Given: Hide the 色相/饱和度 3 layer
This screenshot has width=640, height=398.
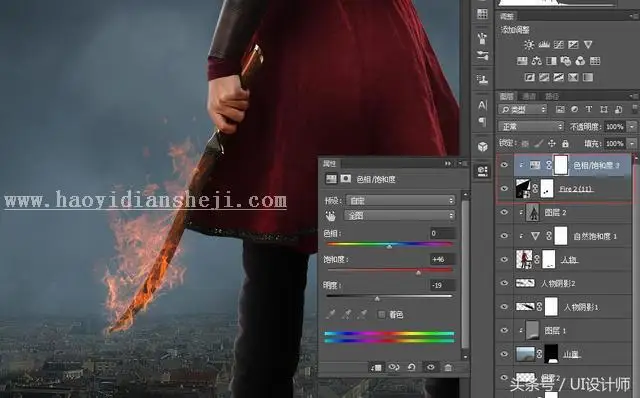Looking at the screenshot, I should point(504,165).
